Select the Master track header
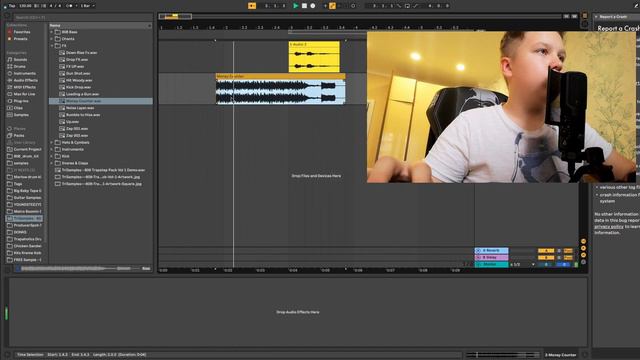This screenshot has width=640, height=360. (492, 264)
